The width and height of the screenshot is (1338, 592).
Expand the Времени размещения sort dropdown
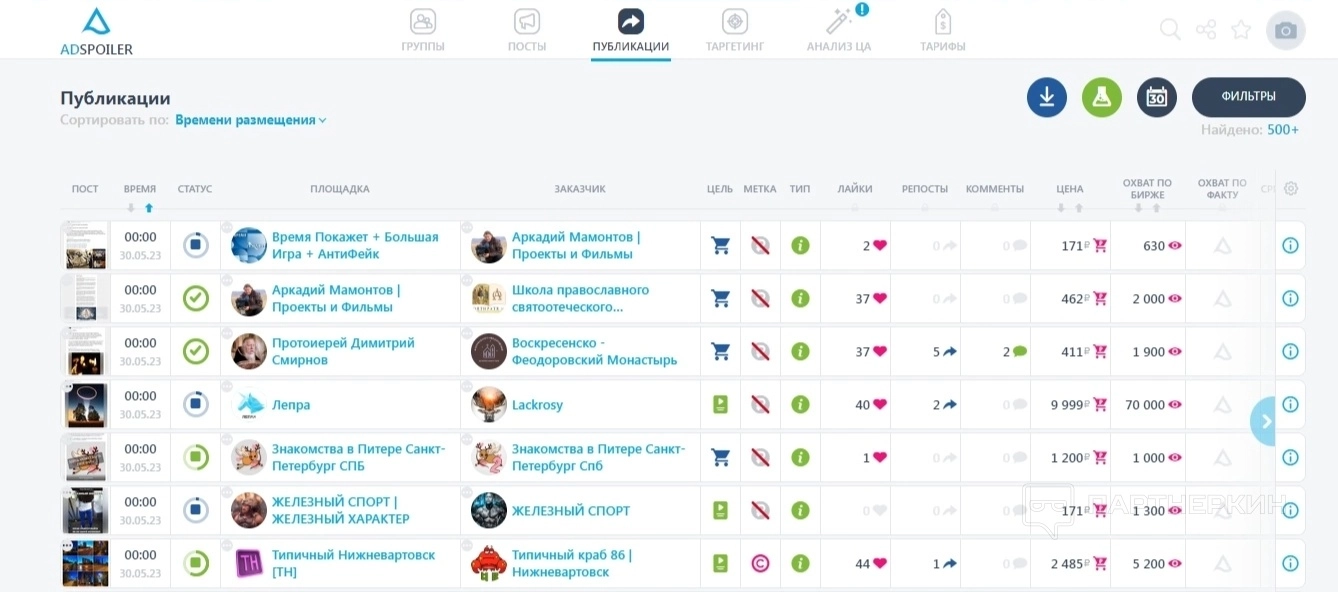point(251,120)
